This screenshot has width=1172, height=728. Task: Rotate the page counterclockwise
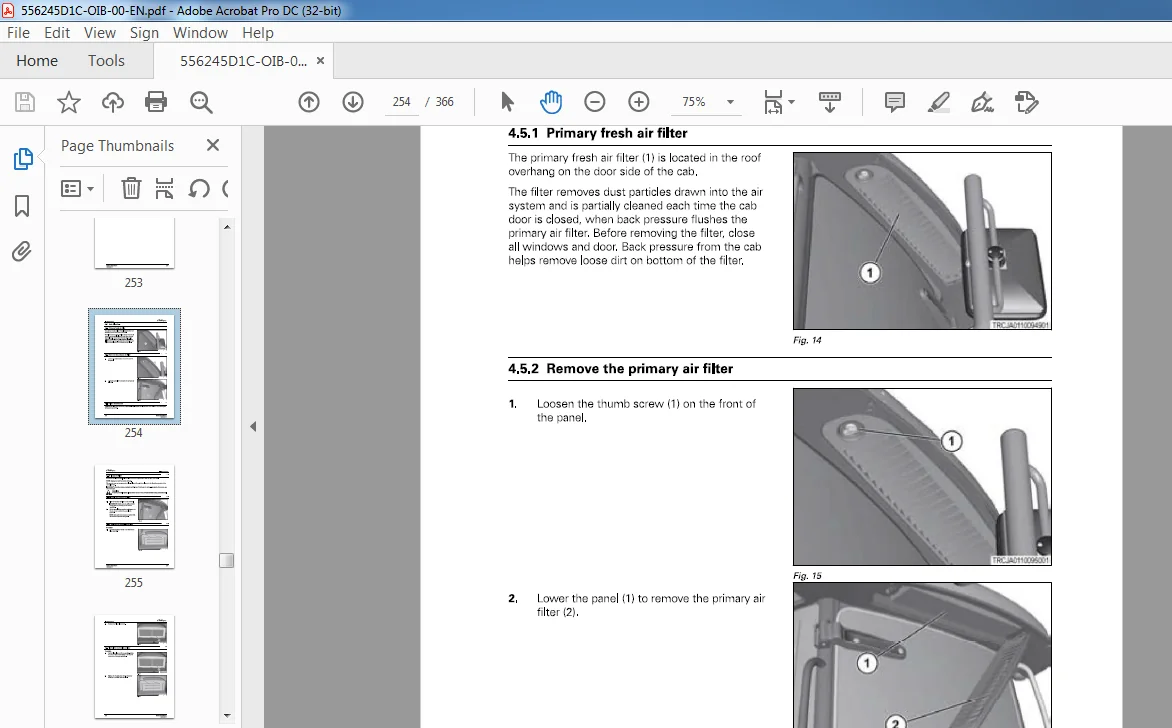coord(199,188)
